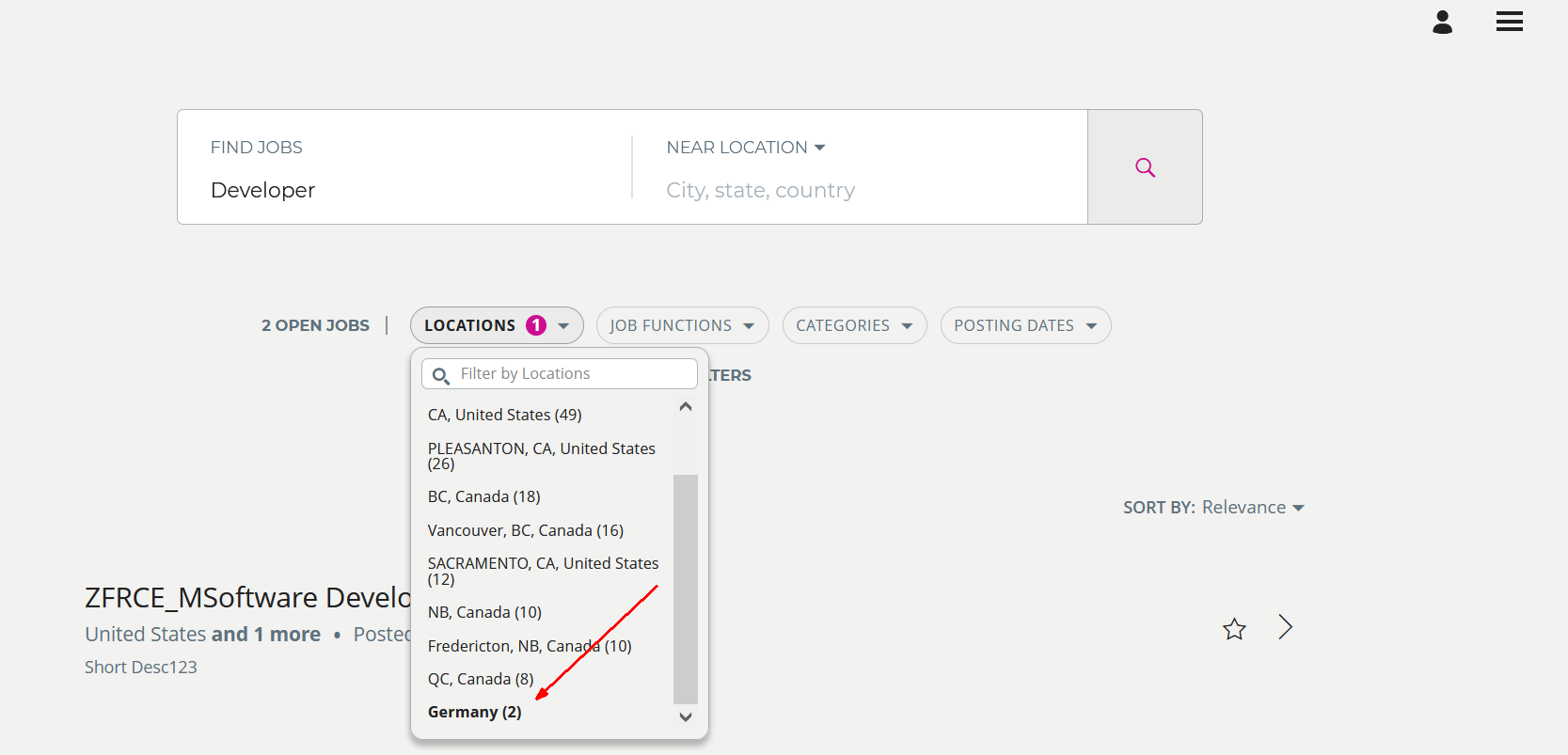Deselect the Germany (2) location

(474, 712)
